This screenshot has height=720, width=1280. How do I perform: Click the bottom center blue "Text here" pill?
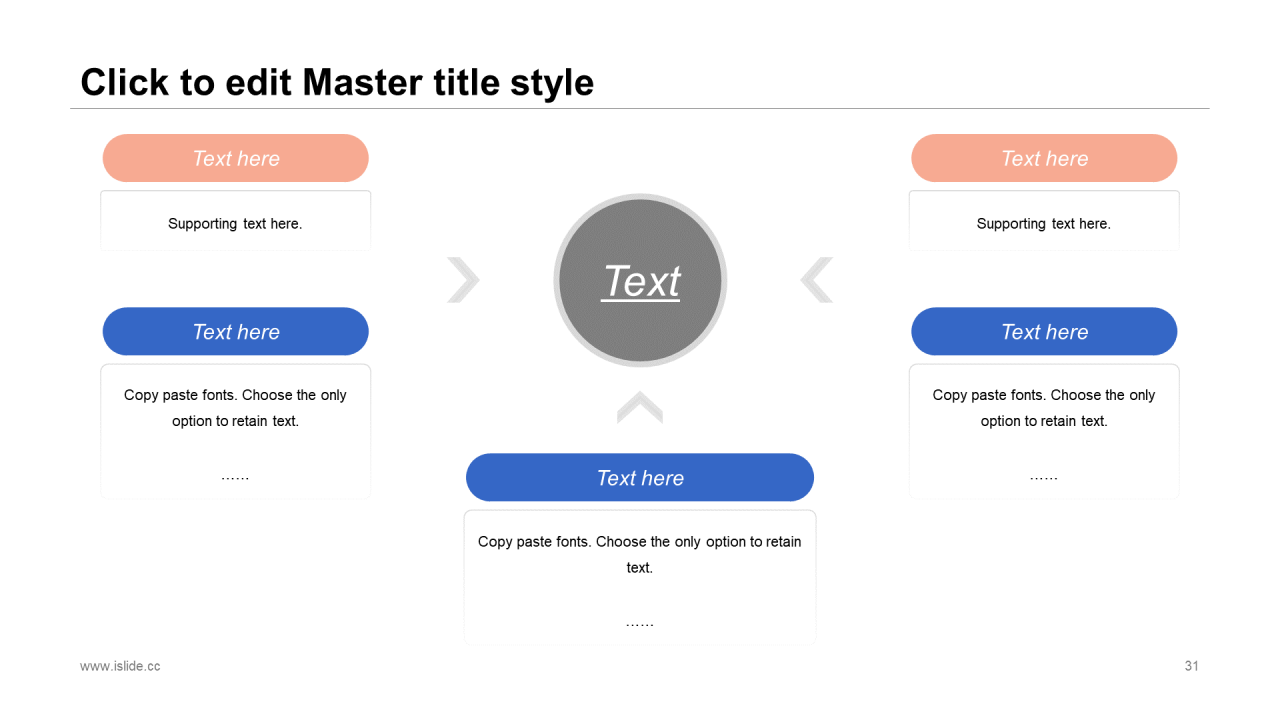pyautogui.click(x=640, y=478)
